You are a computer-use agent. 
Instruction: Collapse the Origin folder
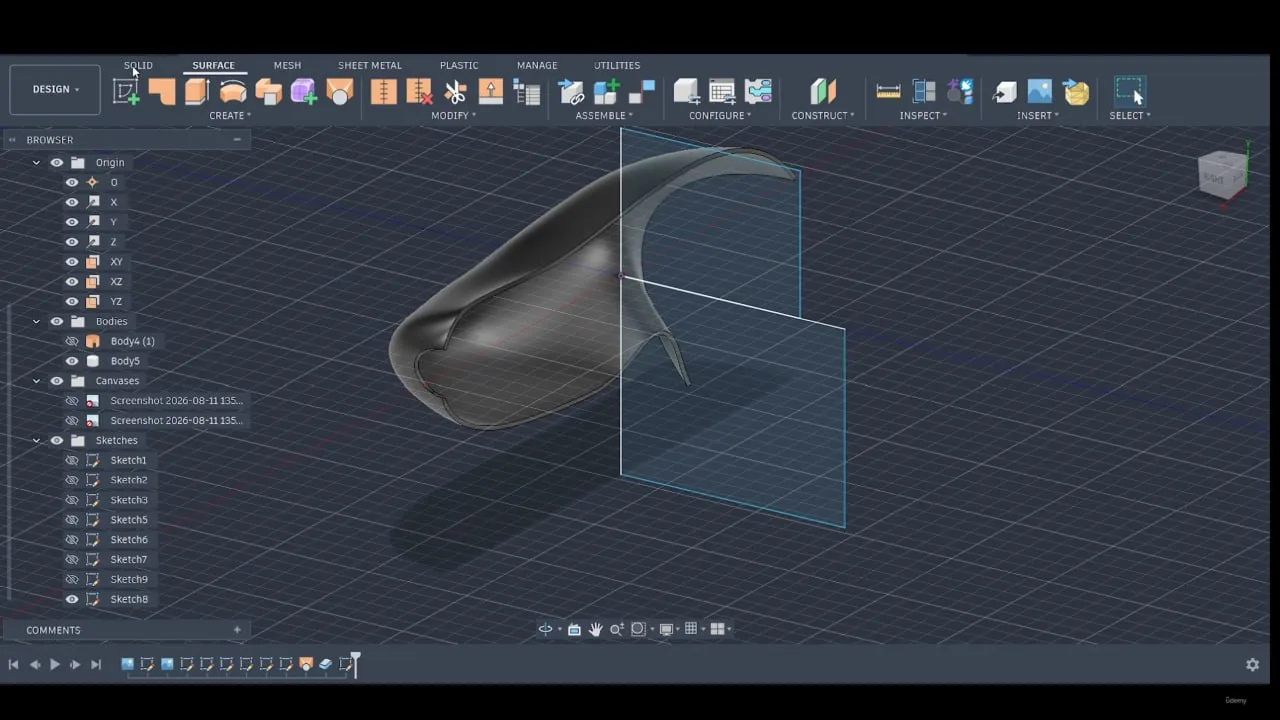click(x=37, y=162)
